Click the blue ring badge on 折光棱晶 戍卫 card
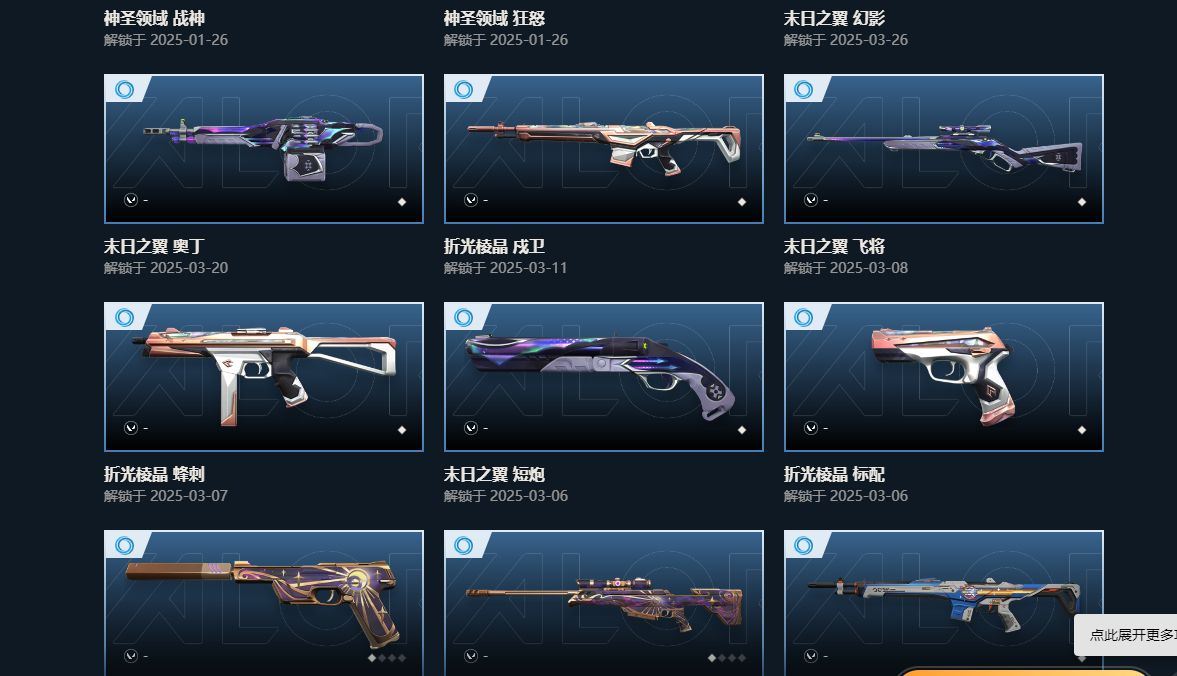Viewport: 1177px width, 676px height. 464,90
